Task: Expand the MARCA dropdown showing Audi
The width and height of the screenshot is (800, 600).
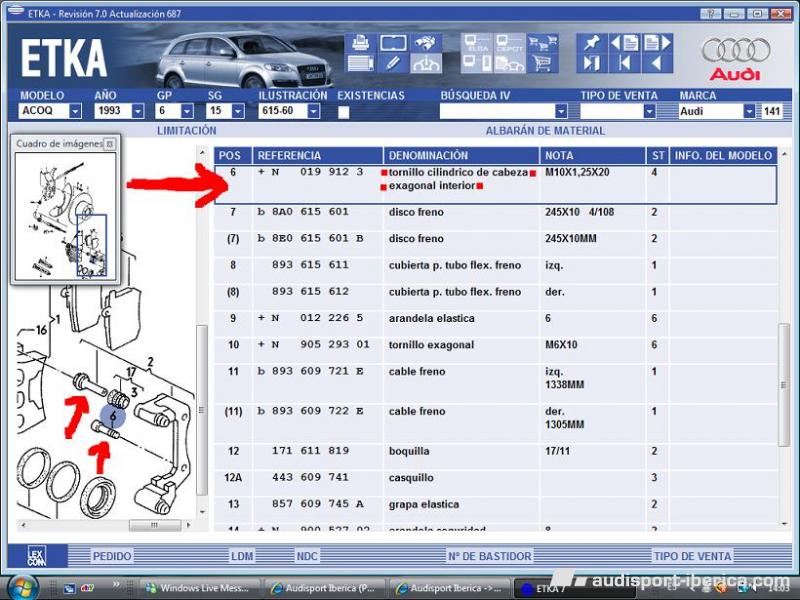Action: 749,111
